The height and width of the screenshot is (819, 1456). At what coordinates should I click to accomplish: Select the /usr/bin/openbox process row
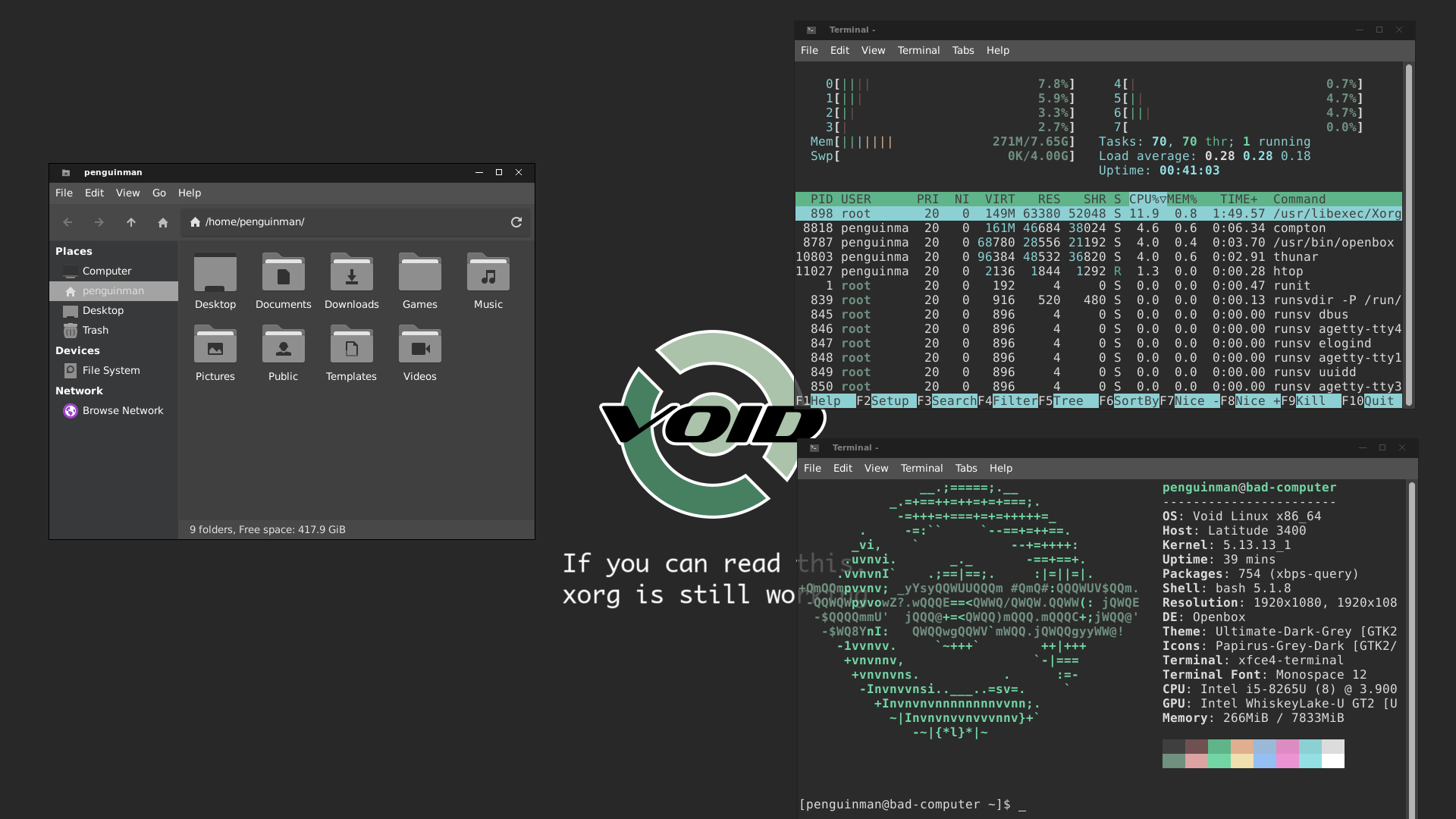coord(1098,243)
